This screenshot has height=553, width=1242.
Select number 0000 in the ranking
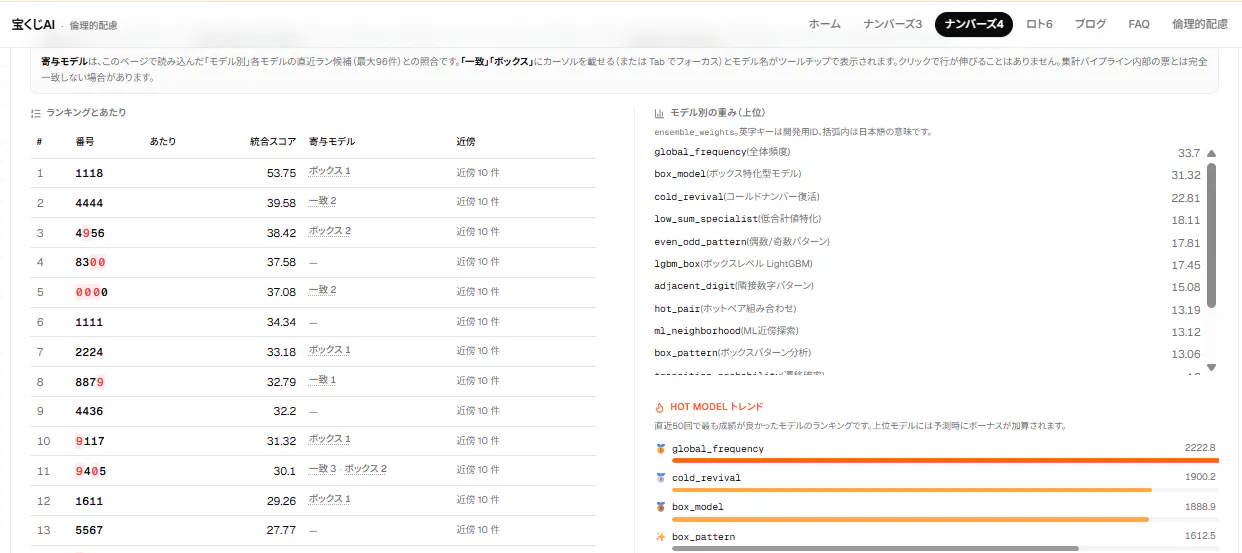pyautogui.click(x=91, y=292)
